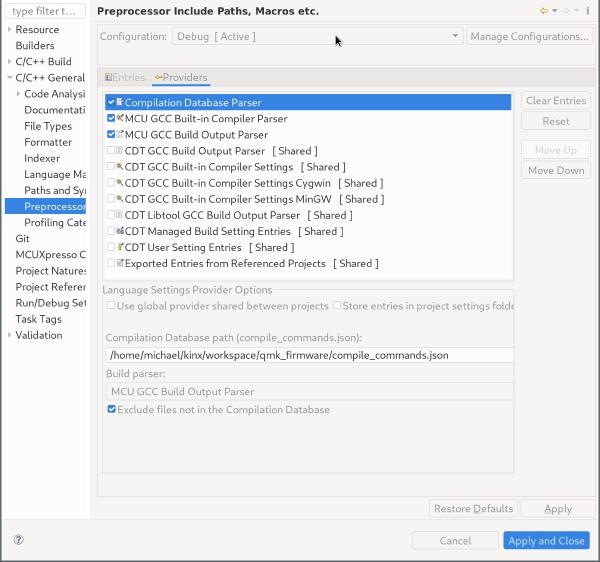
Task: Click the Compiler Settings MinGW row icon
Action: coord(119,198)
